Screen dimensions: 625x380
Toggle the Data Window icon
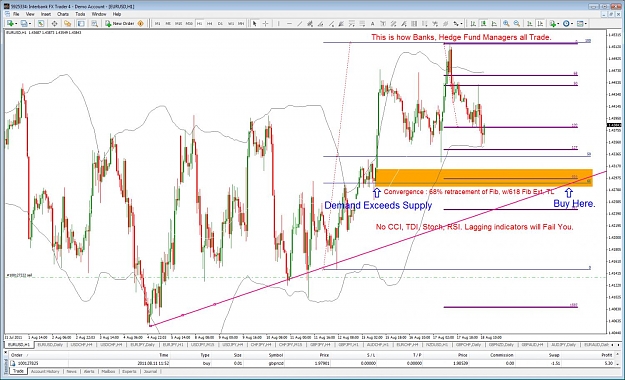click(54, 24)
